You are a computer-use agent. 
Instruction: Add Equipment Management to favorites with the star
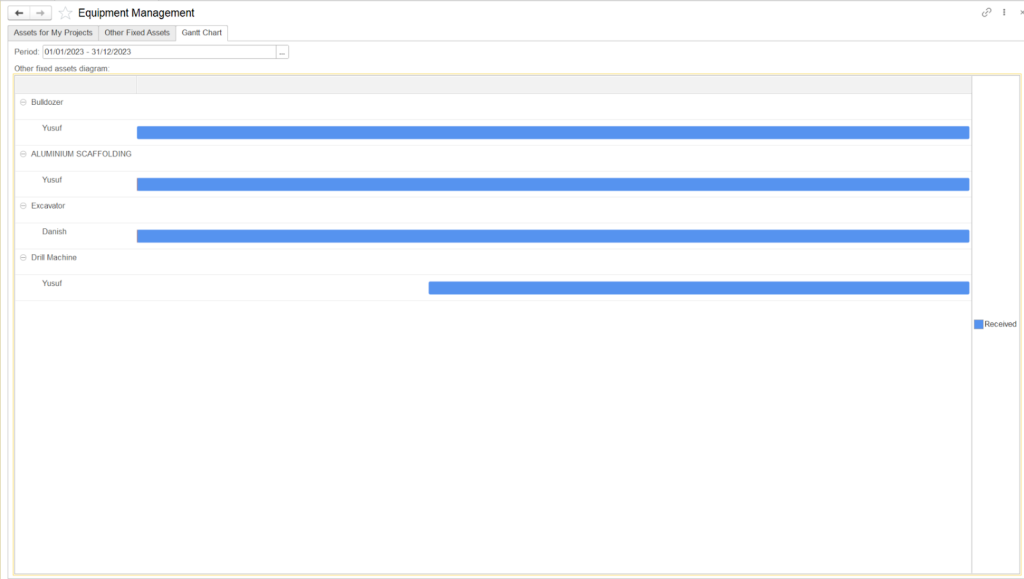[x=66, y=13]
